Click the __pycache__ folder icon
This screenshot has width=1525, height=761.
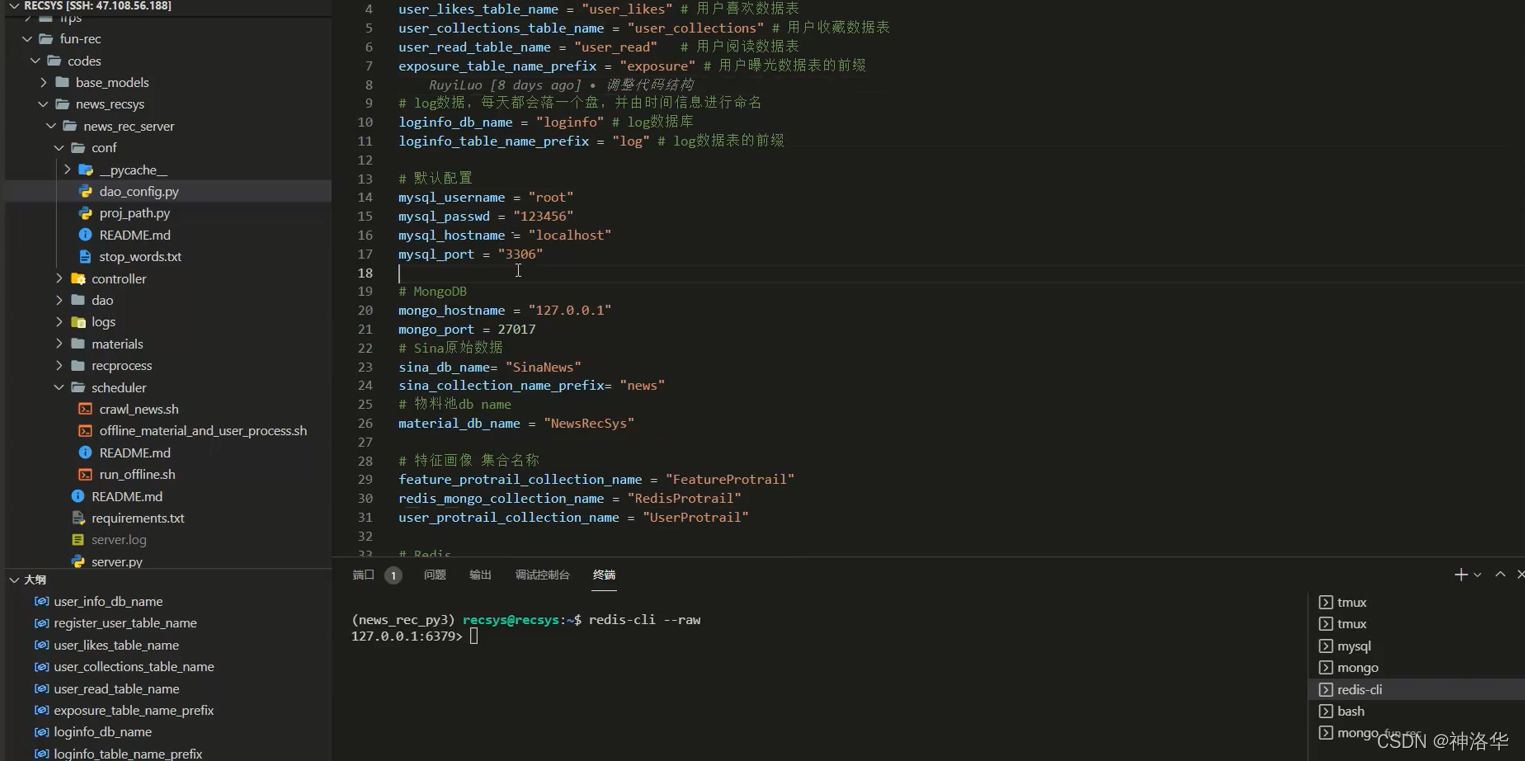[x=86, y=170]
